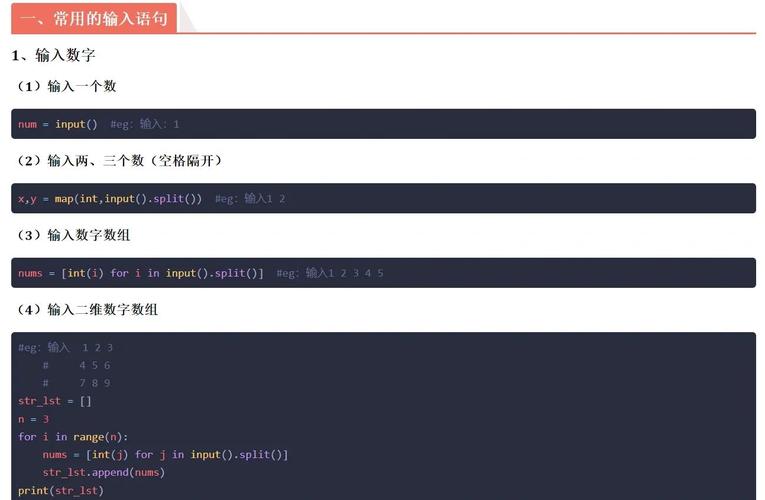Click the text '(1) 输入一个数'
Image resolution: width=765 pixels, height=500 pixels.
66,86
